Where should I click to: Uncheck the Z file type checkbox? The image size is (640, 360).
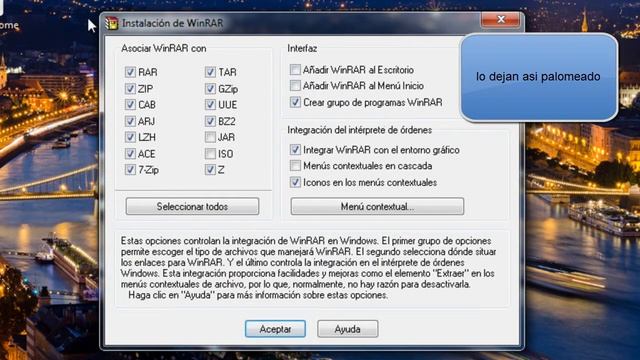210,170
